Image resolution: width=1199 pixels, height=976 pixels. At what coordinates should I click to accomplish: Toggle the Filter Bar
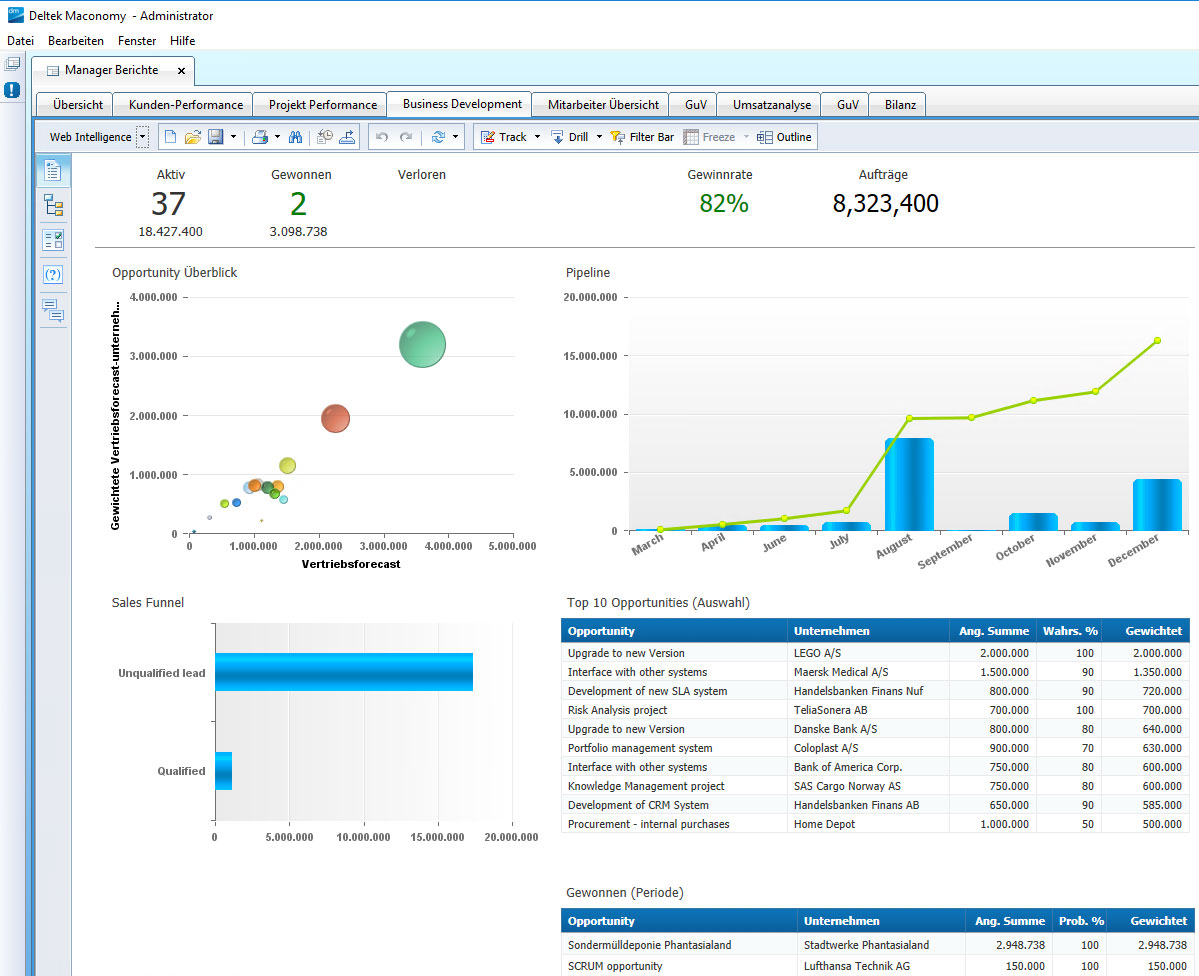pyautogui.click(x=642, y=137)
